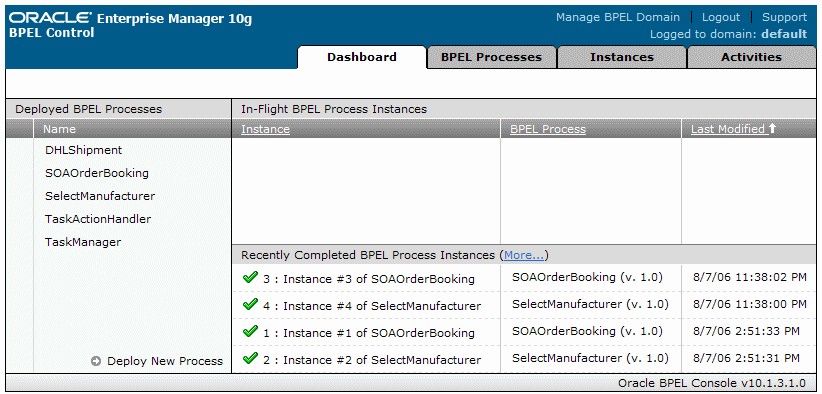Click the BPEL Control title text
822x394 pixels.
coord(52,32)
